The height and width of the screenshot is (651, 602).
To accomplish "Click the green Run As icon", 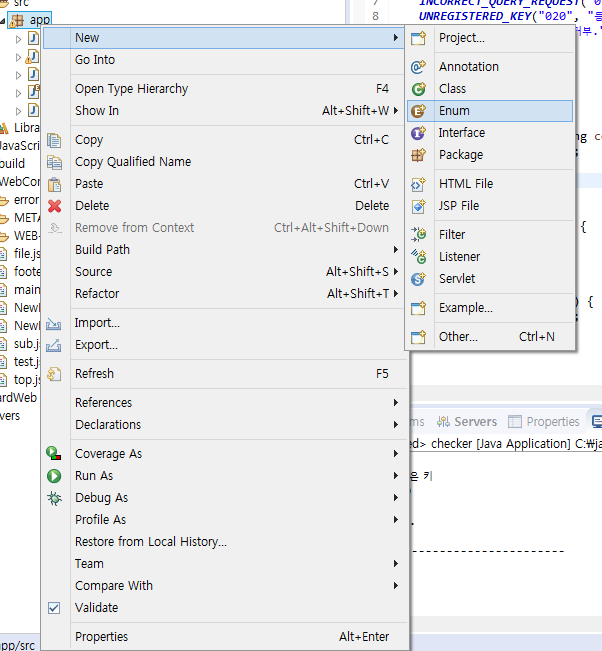I will coord(54,476).
